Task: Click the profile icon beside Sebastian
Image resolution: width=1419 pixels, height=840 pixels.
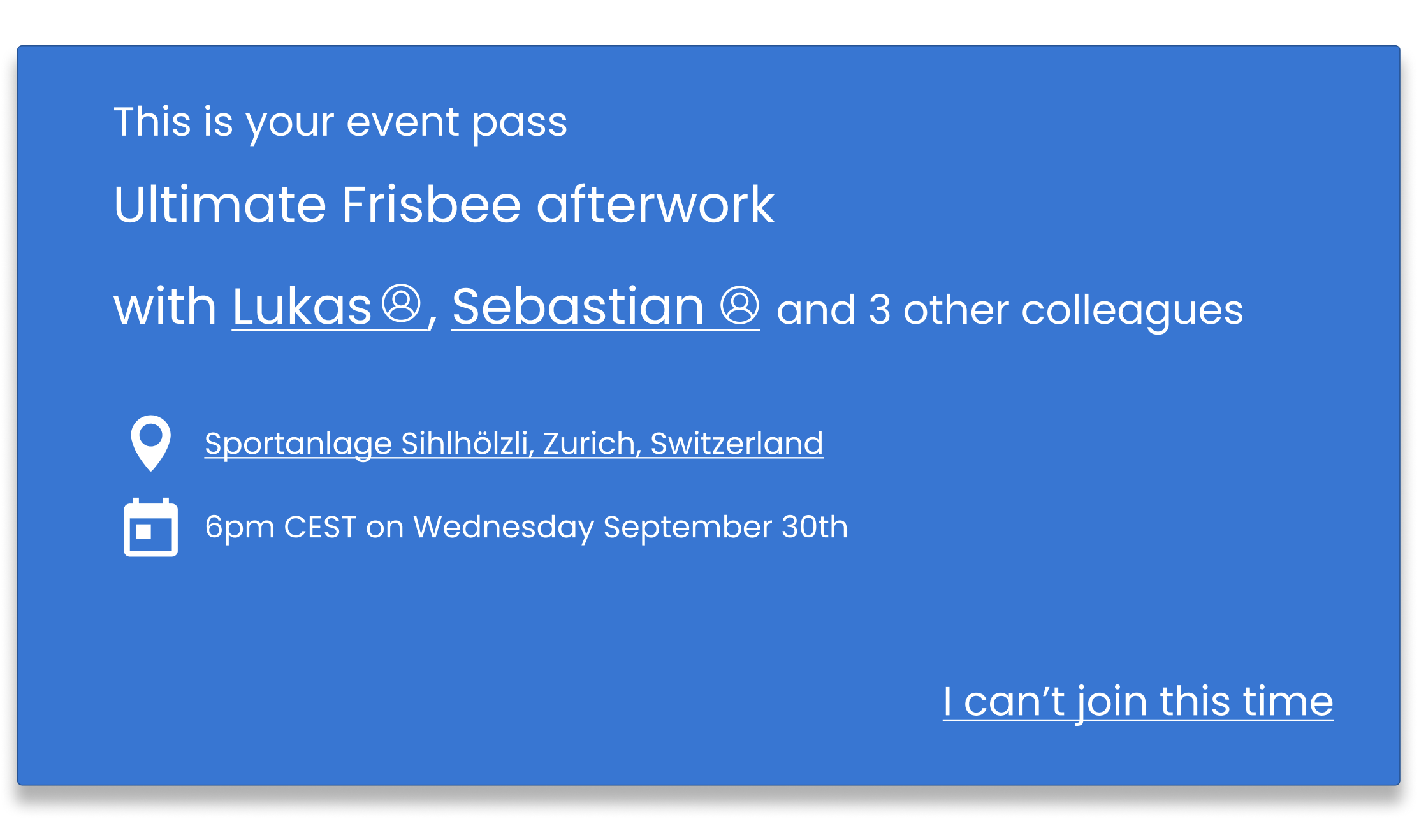Action: (739, 305)
